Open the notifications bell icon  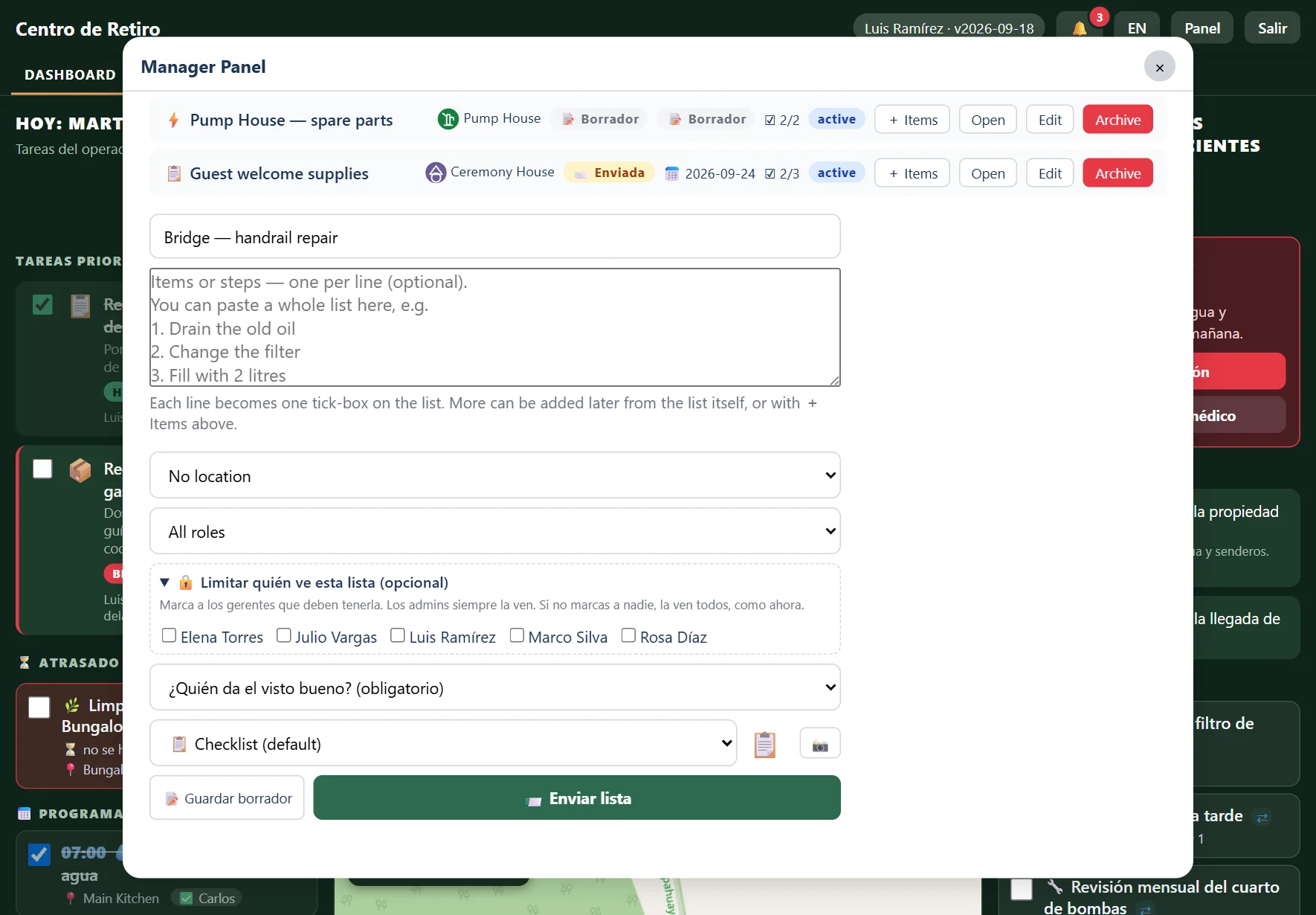(x=1080, y=28)
